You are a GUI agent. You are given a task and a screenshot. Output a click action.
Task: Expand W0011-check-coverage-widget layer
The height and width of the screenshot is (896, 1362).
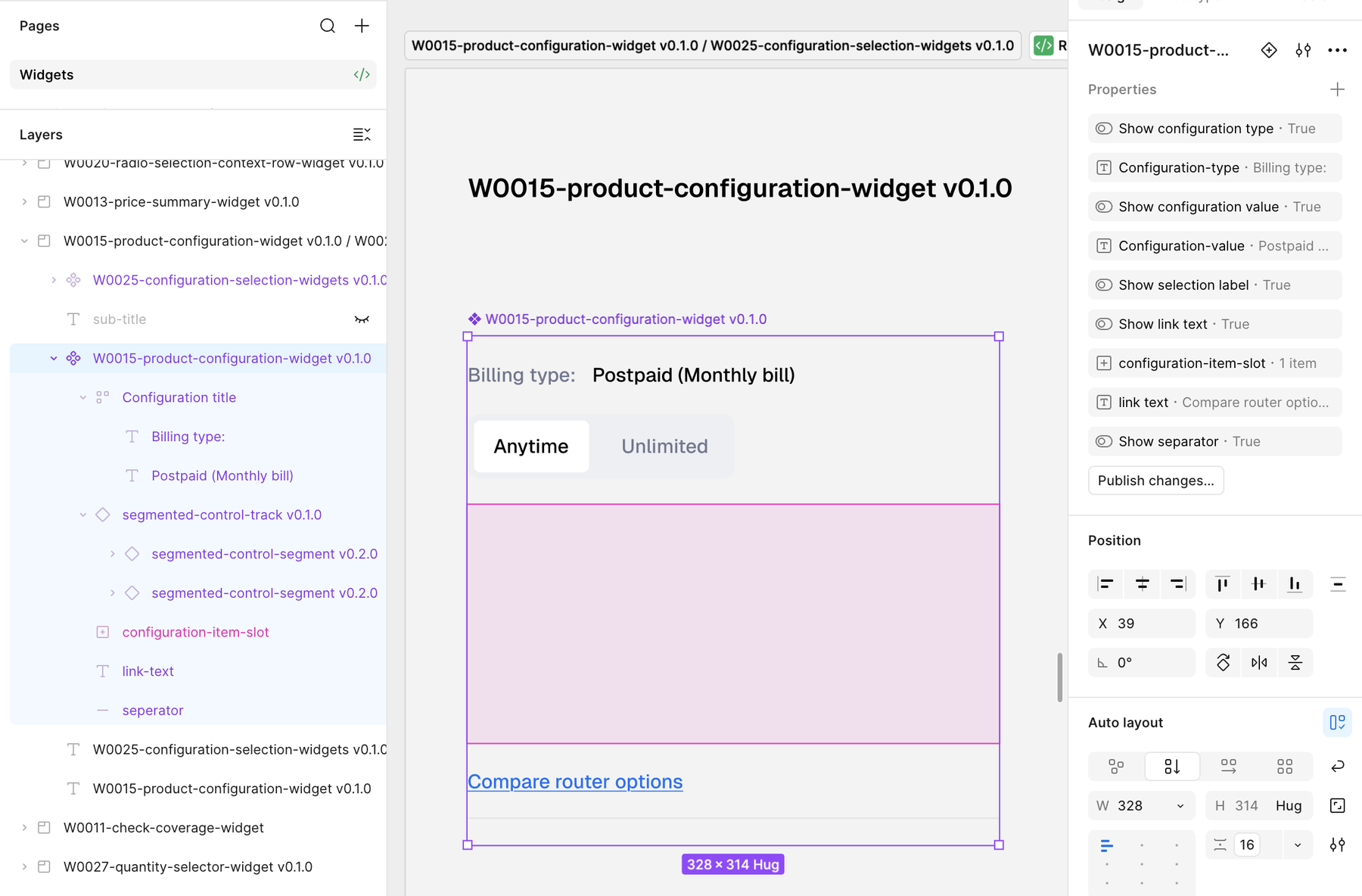(24, 828)
